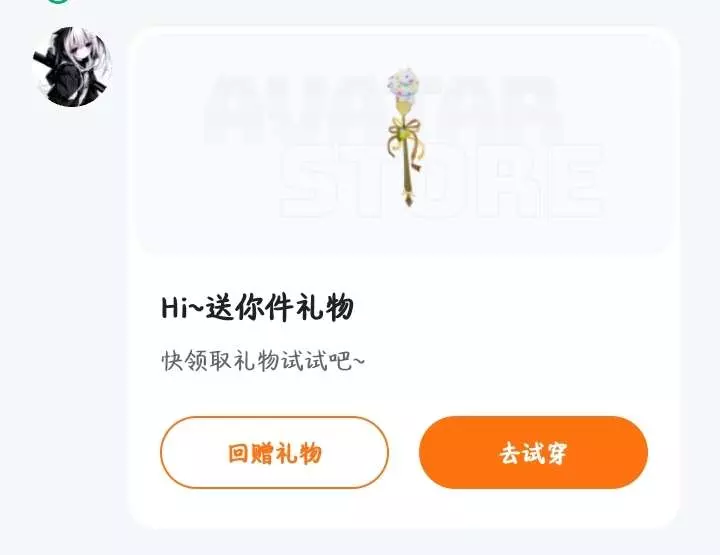Tap the 回赠礼物 button
Image resolution: width=720 pixels, height=555 pixels.
[x=275, y=453]
